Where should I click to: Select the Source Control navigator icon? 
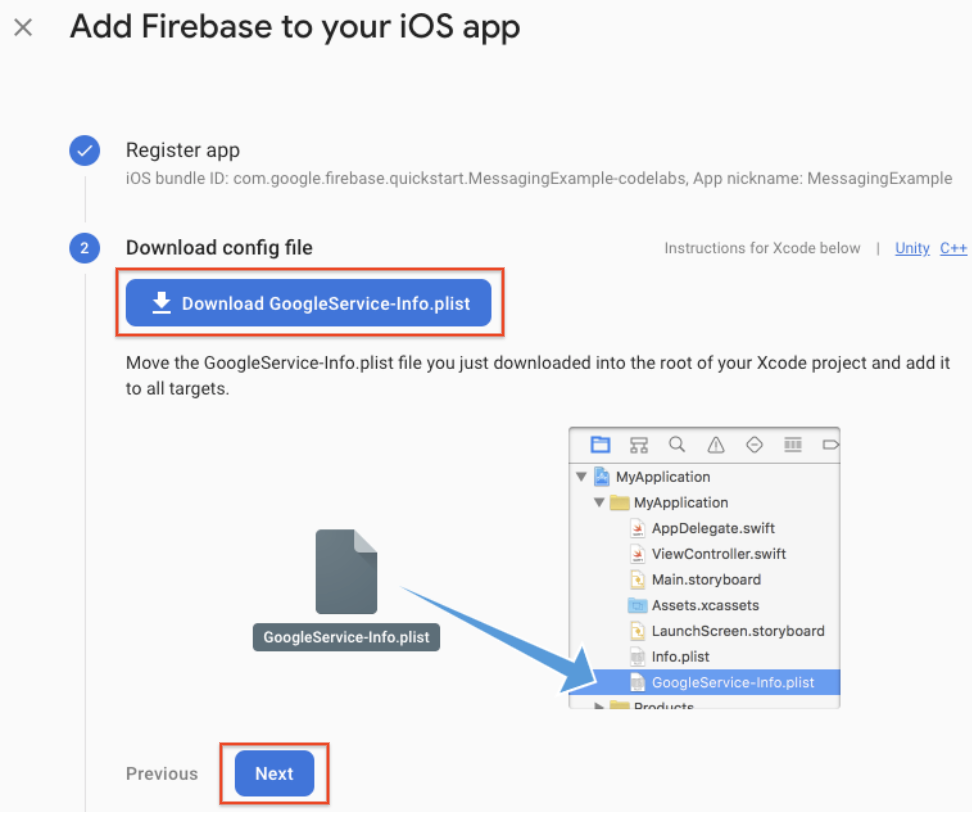pyautogui.click(x=639, y=445)
